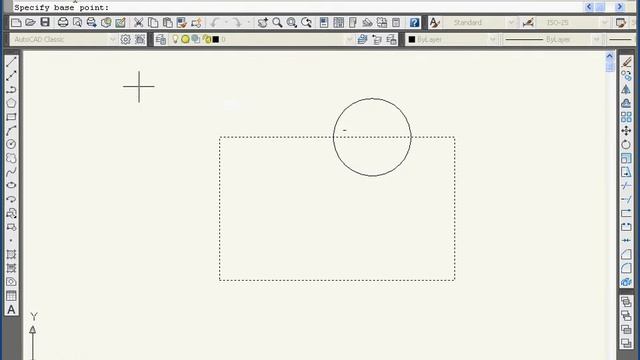Select the Scale tool

point(626,158)
